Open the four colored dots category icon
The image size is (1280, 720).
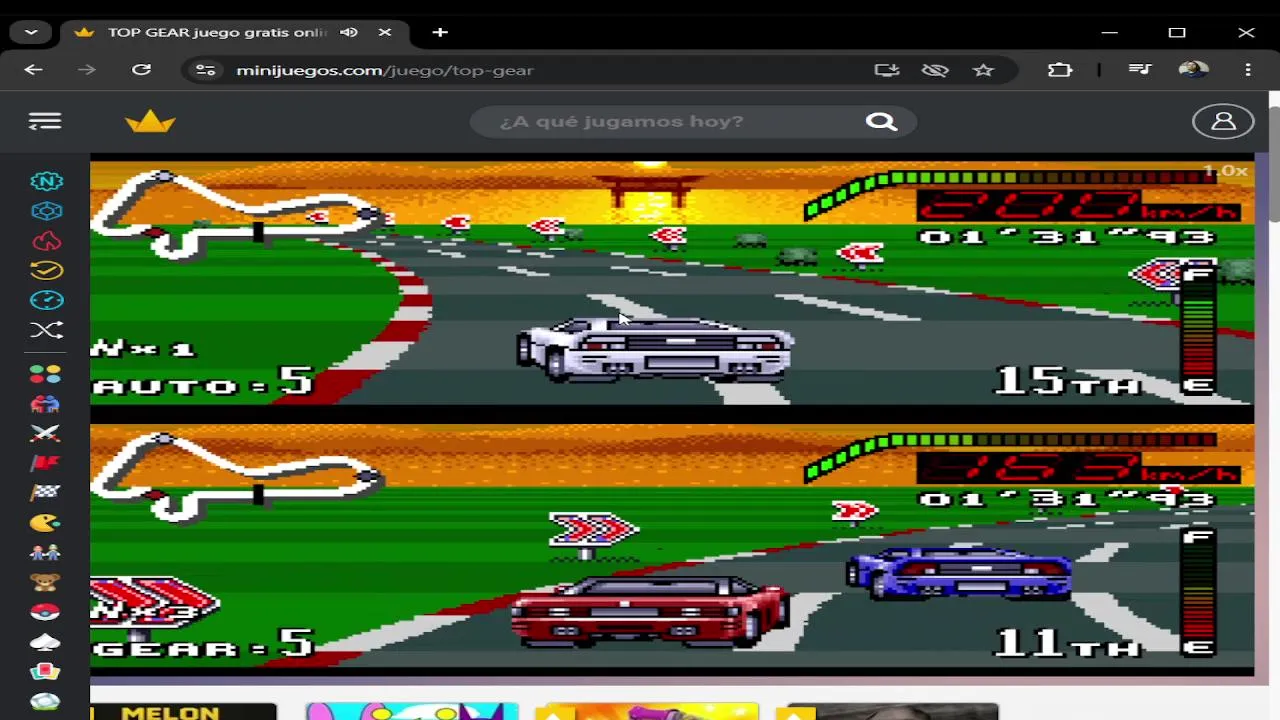pos(45,374)
